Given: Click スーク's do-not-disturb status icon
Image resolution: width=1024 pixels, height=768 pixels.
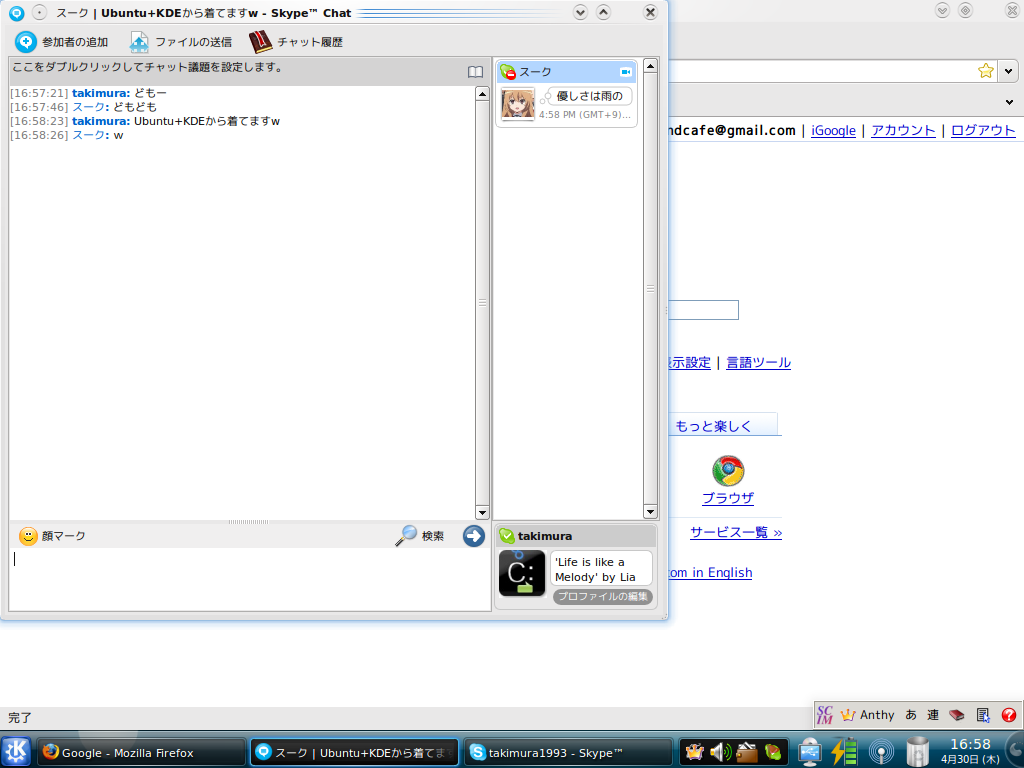Looking at the screenshot, I should point(507,72).
